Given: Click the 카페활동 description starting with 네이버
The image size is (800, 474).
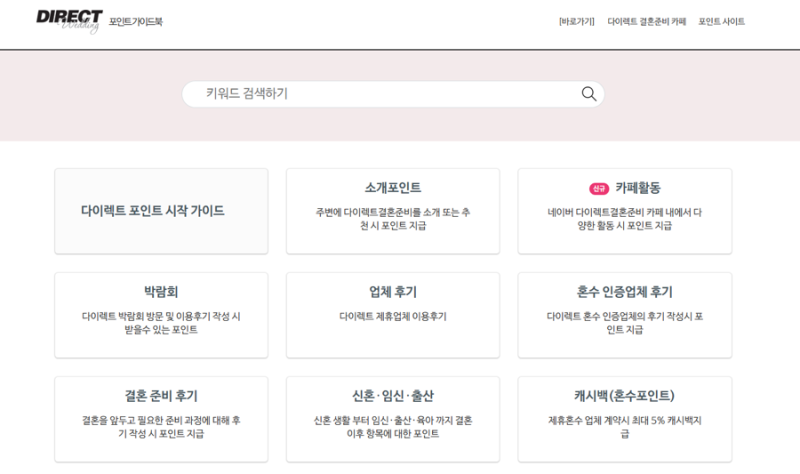Looking at the screenshot, I should (x=624, y=219).
